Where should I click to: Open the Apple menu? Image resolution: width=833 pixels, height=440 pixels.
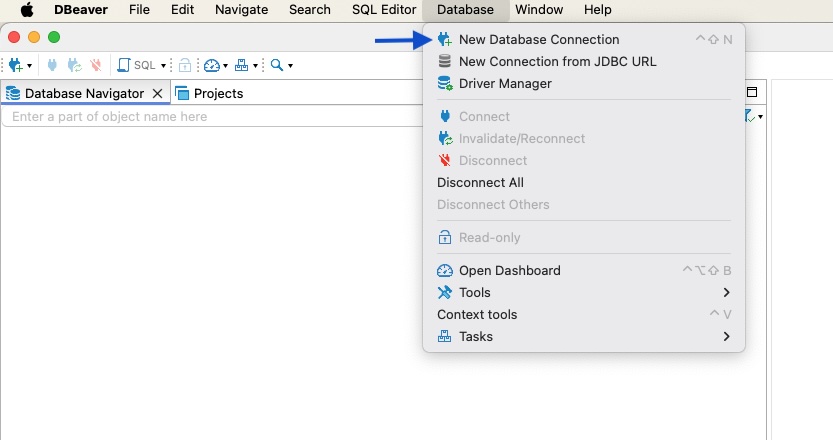(27, 10)
